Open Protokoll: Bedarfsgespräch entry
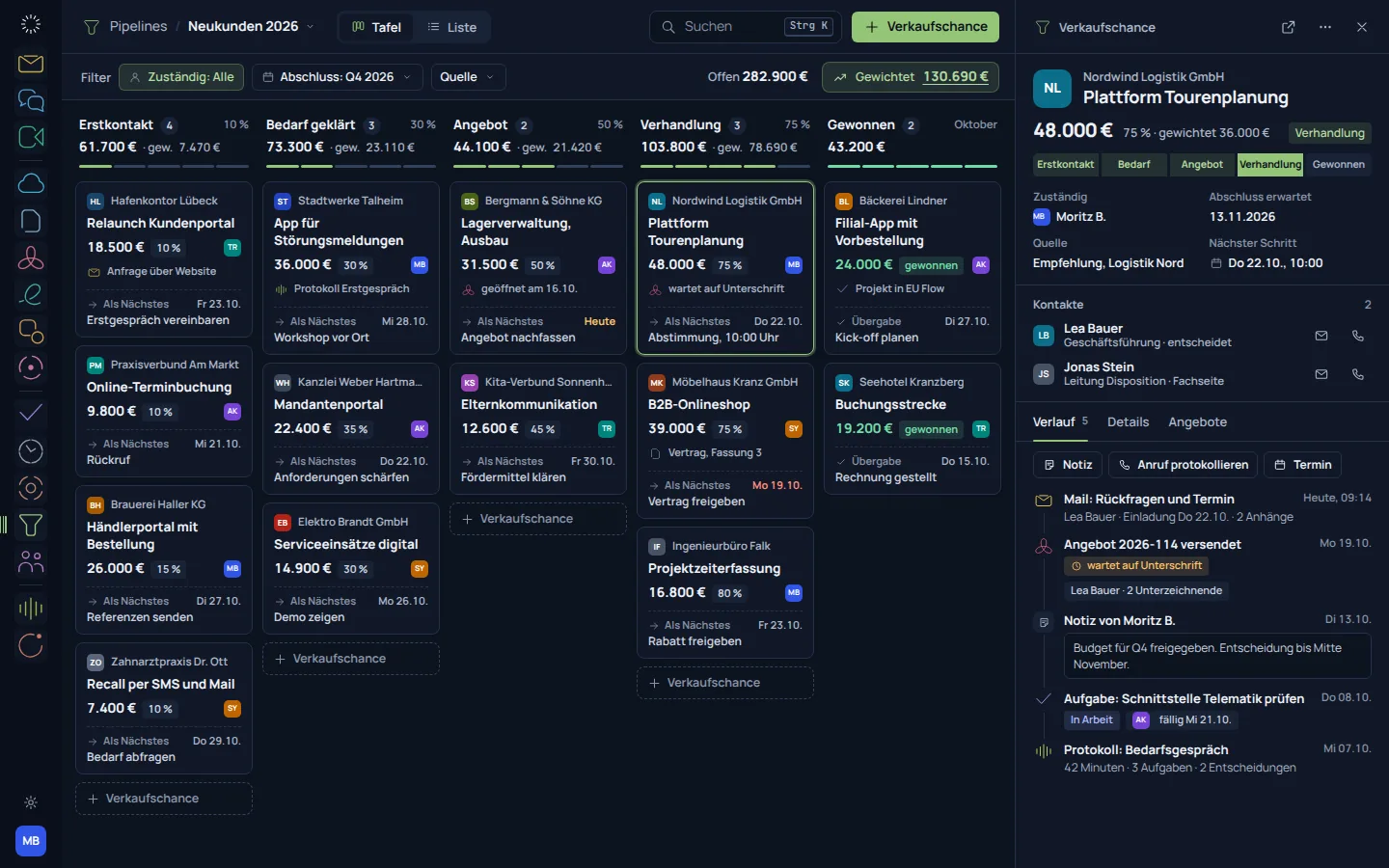The image size is (1389, 868). [1202, 758]
